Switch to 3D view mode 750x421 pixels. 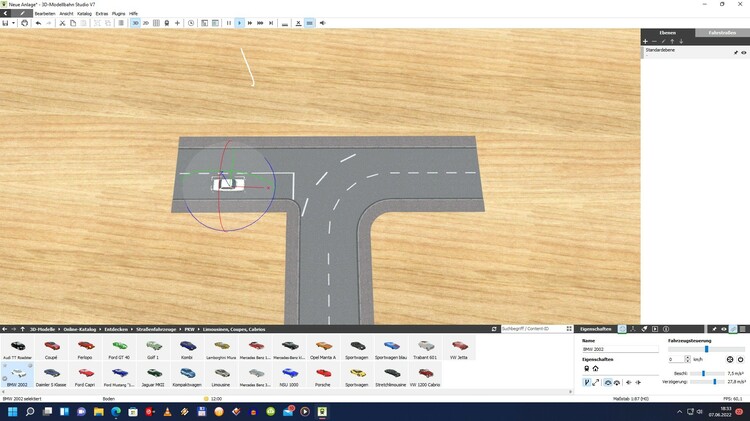point(135,23)
